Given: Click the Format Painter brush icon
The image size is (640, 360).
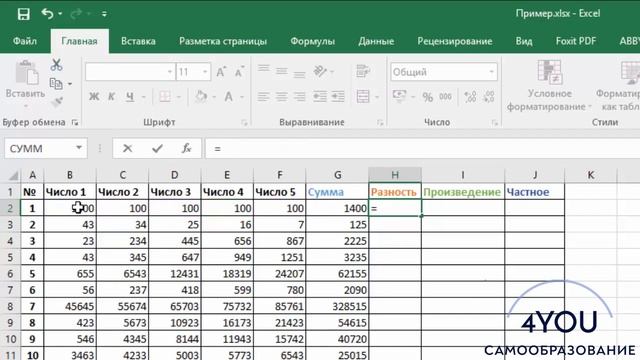Looking at the screenshot, I should (57, 101).
